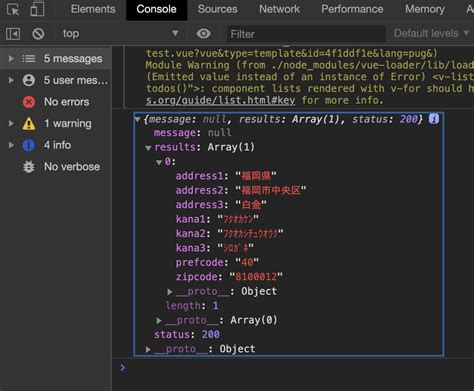474x391 pixels.
Task: Expand the 1 warning sidebar group
Action: (11, 123)
